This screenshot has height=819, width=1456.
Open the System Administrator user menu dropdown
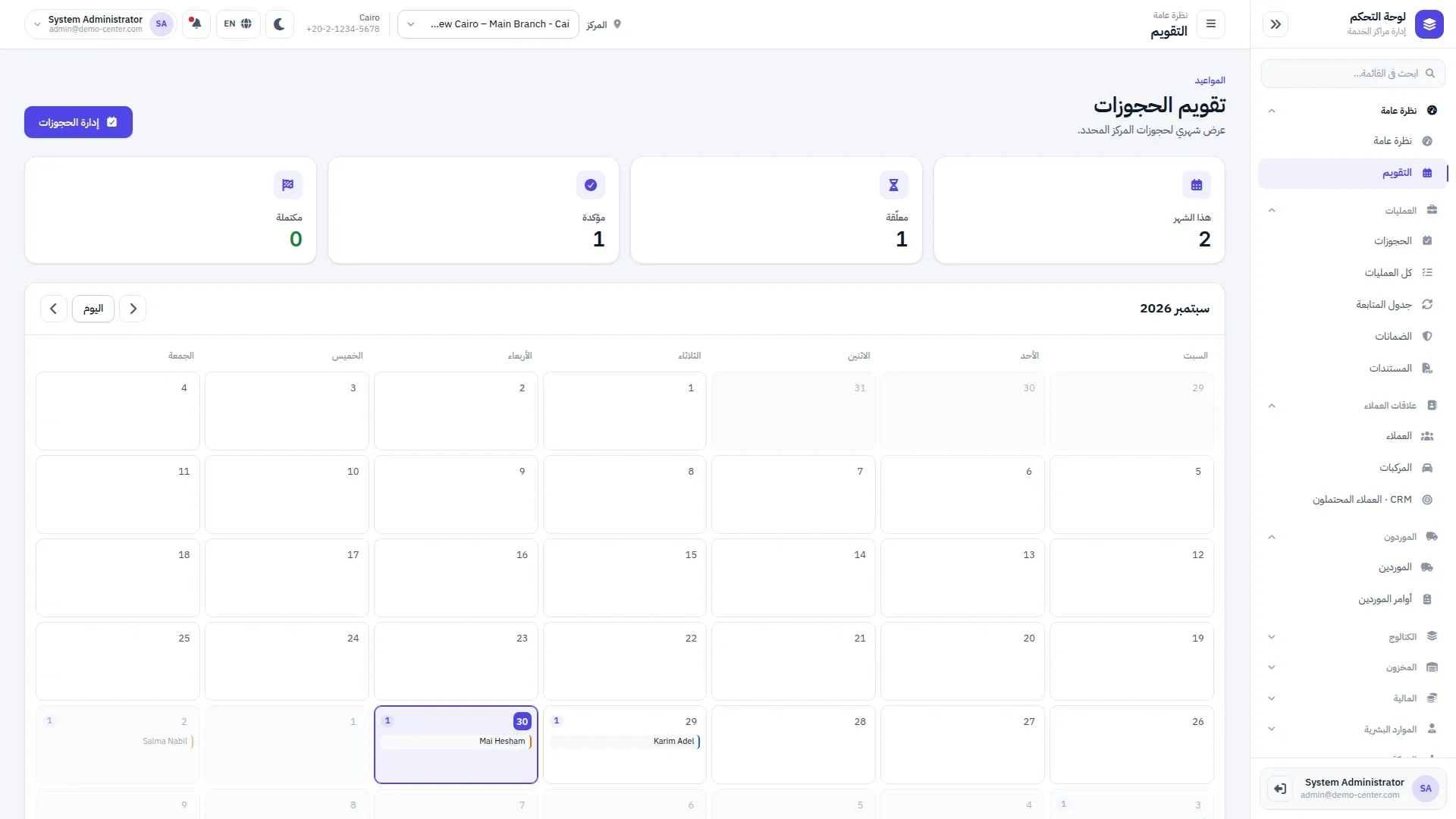(x=101, y=24)
